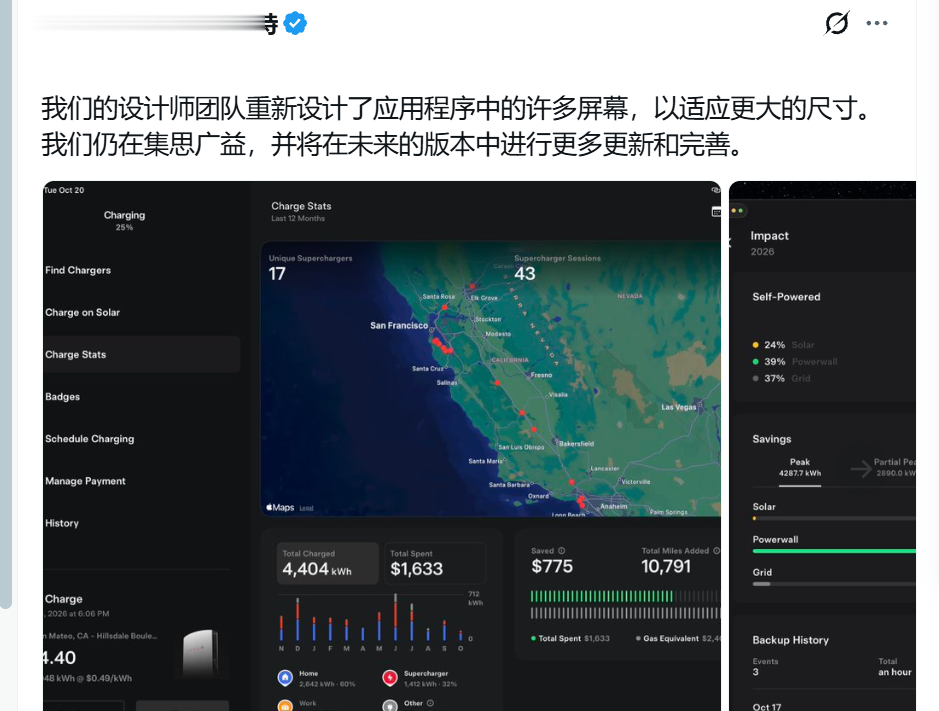The height and width of the screenshot is (711, 939).
Task: Click the Total Charged 4,404 kWh card
Action: point(328,563)
